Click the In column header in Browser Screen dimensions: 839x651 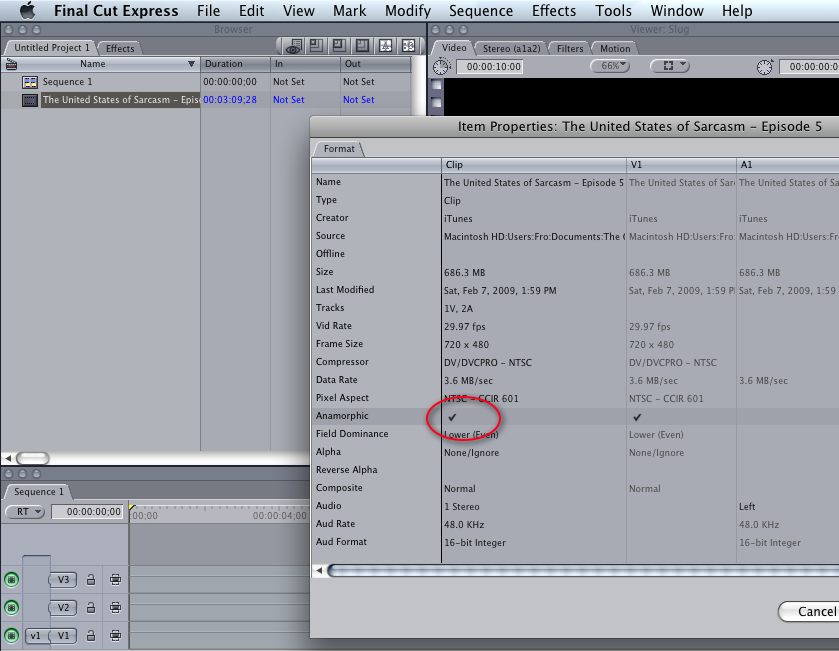point(305,64)
